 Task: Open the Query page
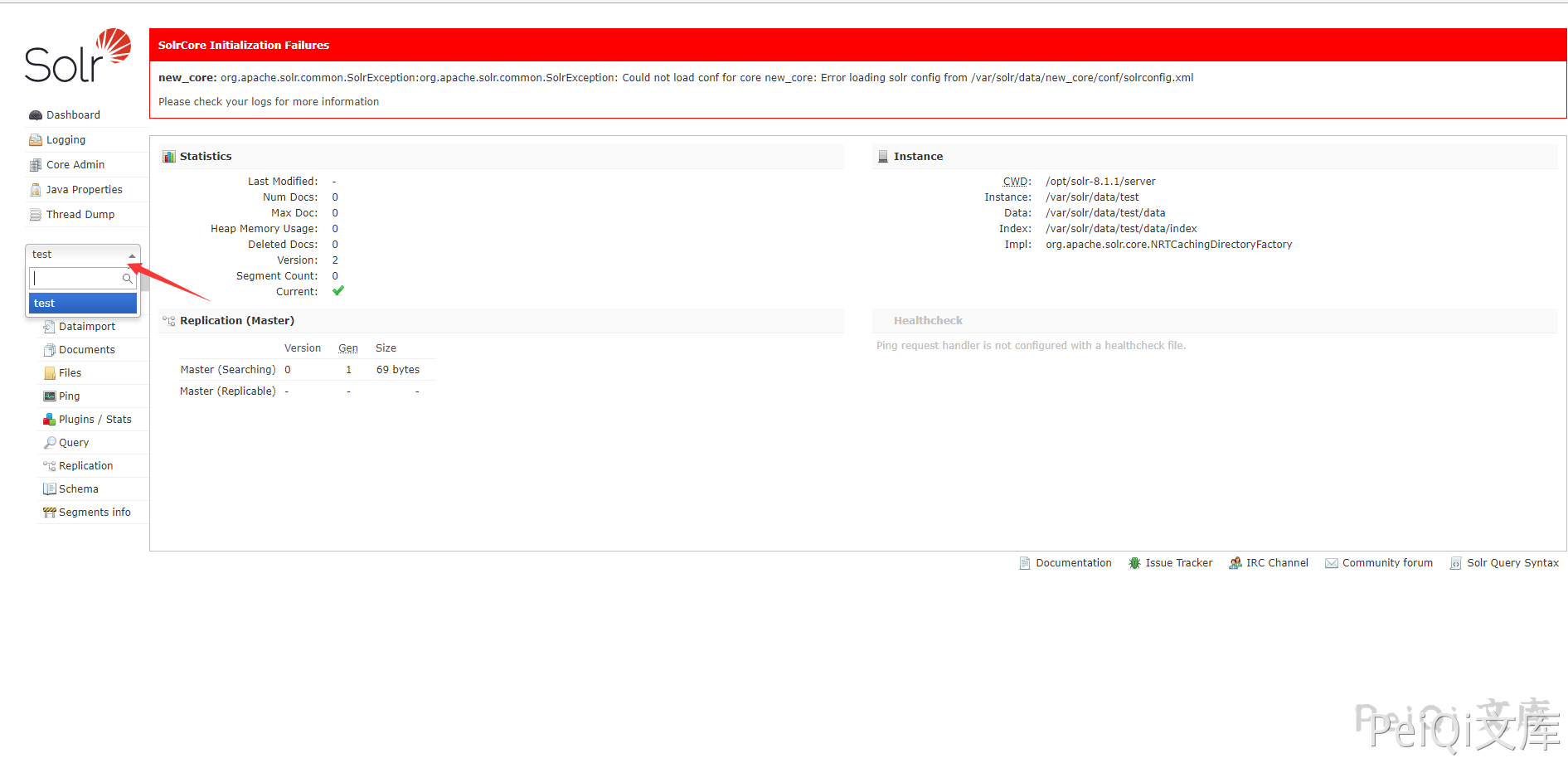(x=74, y=443)
